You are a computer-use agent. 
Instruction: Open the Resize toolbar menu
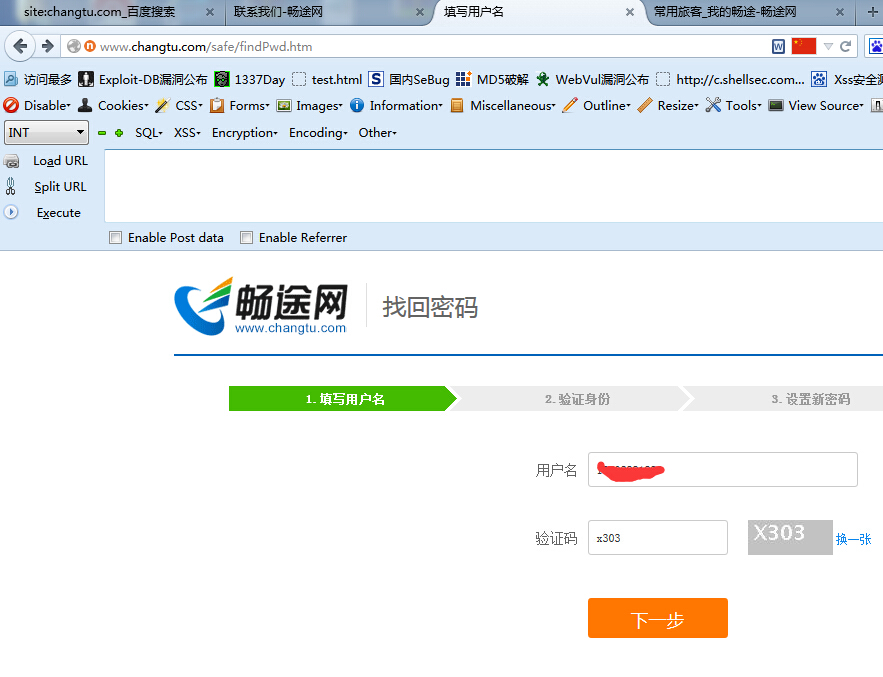tap(668, 105)
